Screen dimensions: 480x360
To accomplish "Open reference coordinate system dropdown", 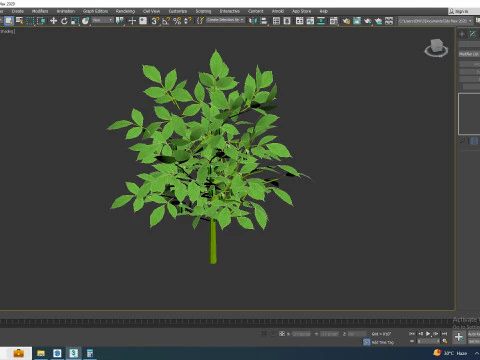I will pyautogui.click(x=103, y=20).
